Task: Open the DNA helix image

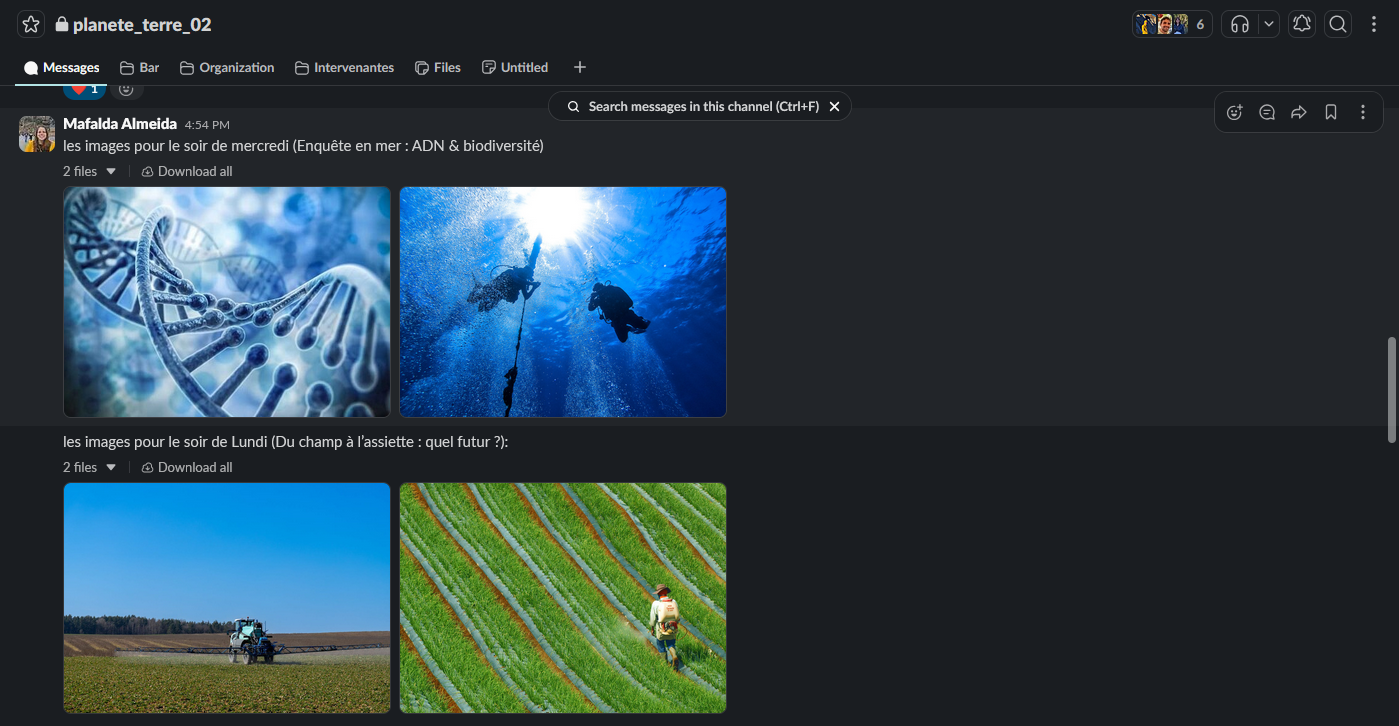Action: click(x=227, y=302)
